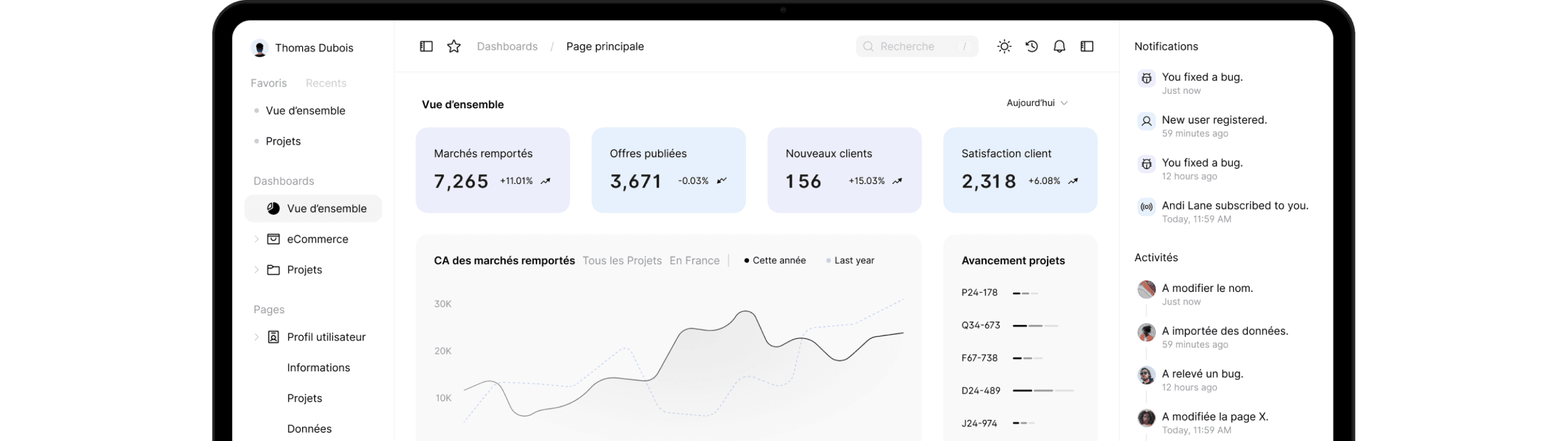This screenshot has width=1568, height=441.
Task: Click the search magnifier icon
Action: pyautogui.click(x=868, y=46)
